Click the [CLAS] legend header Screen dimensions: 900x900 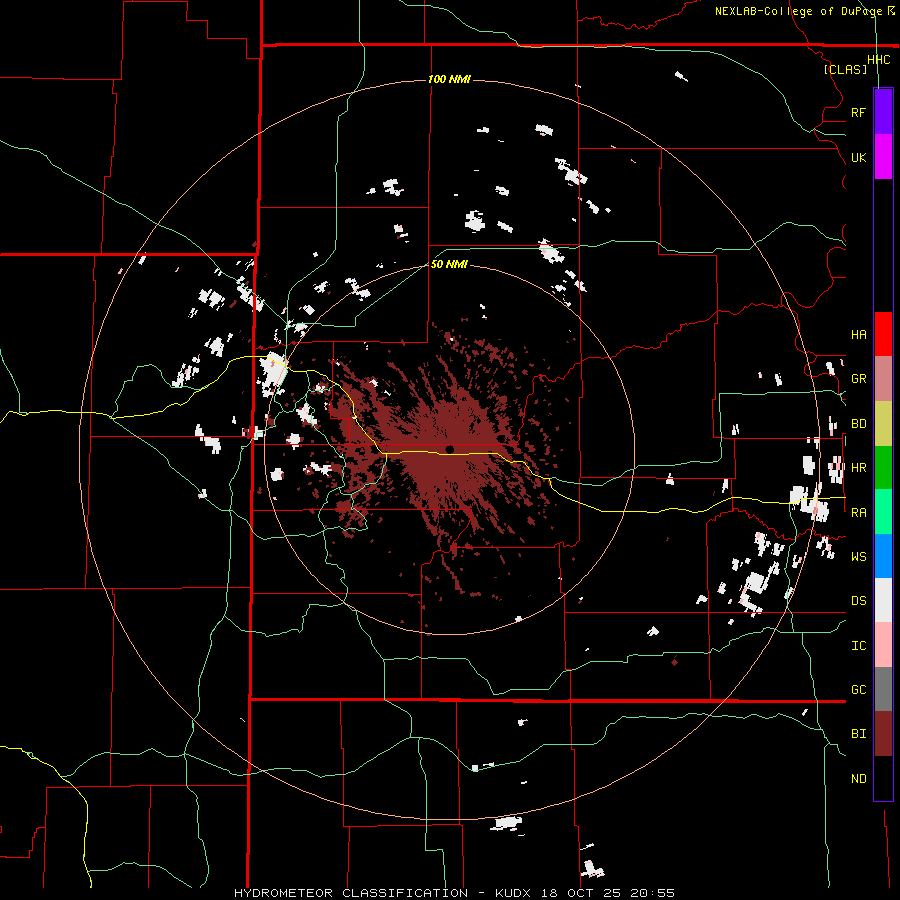pos(845,69)
